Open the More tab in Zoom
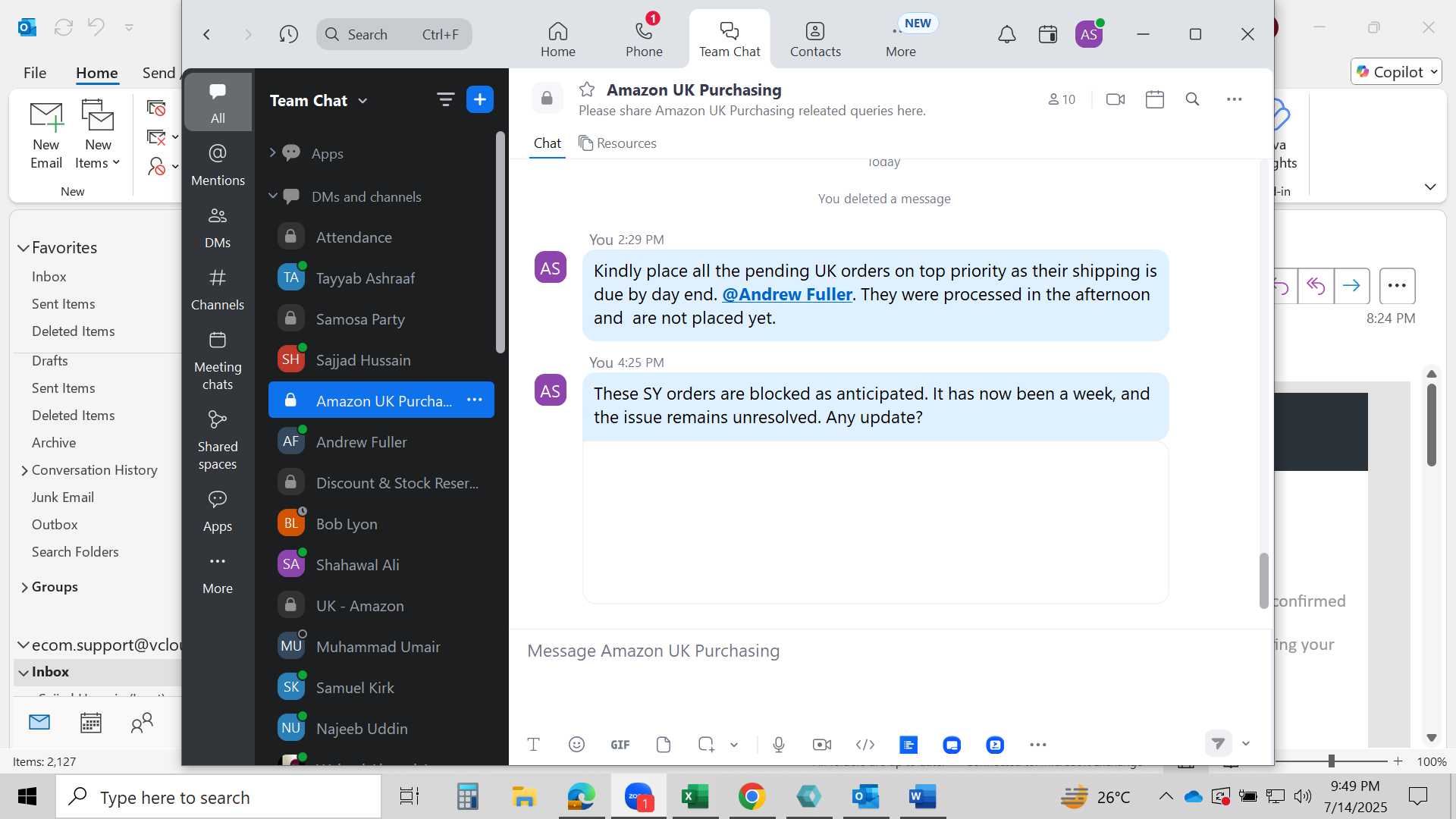The width and height of the screenshot is (1456, 819). 901,39
